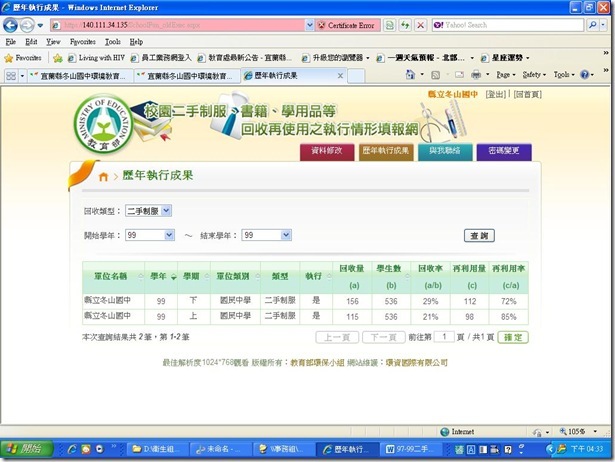Click the Refresh page icon

click(405, 25)
